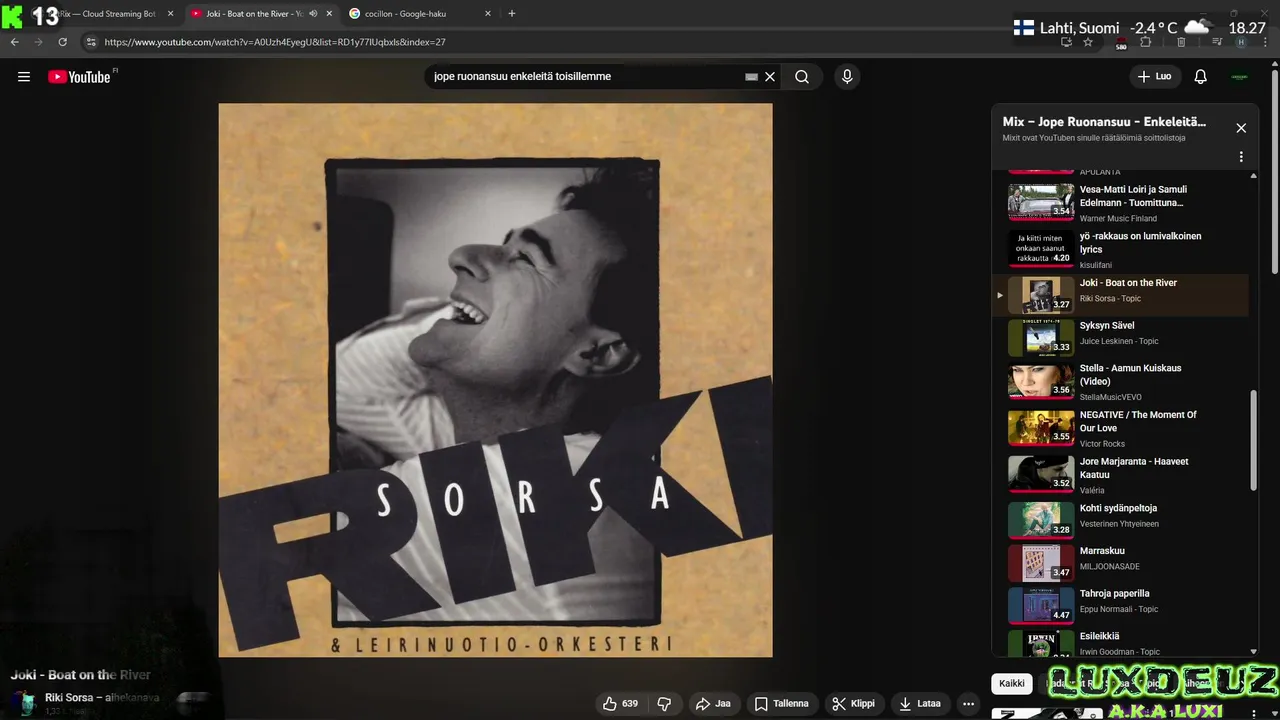This screenshot has height=720, width=1280.
Task: Open the account avatar menu
Action: (x=1240, y=77)
